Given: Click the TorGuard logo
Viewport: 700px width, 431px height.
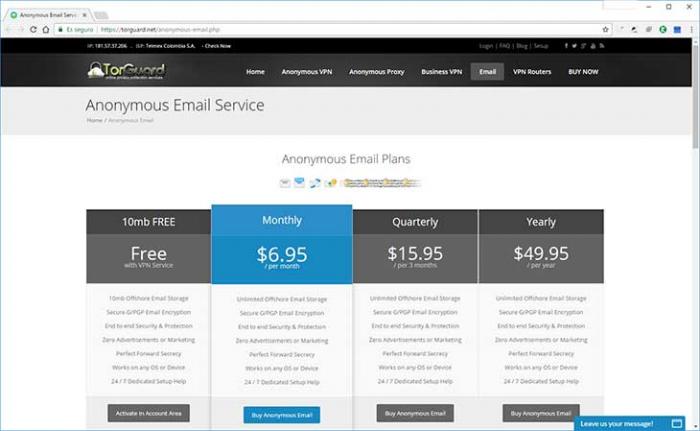Looking at the screenshot, I should click(126, 71).
